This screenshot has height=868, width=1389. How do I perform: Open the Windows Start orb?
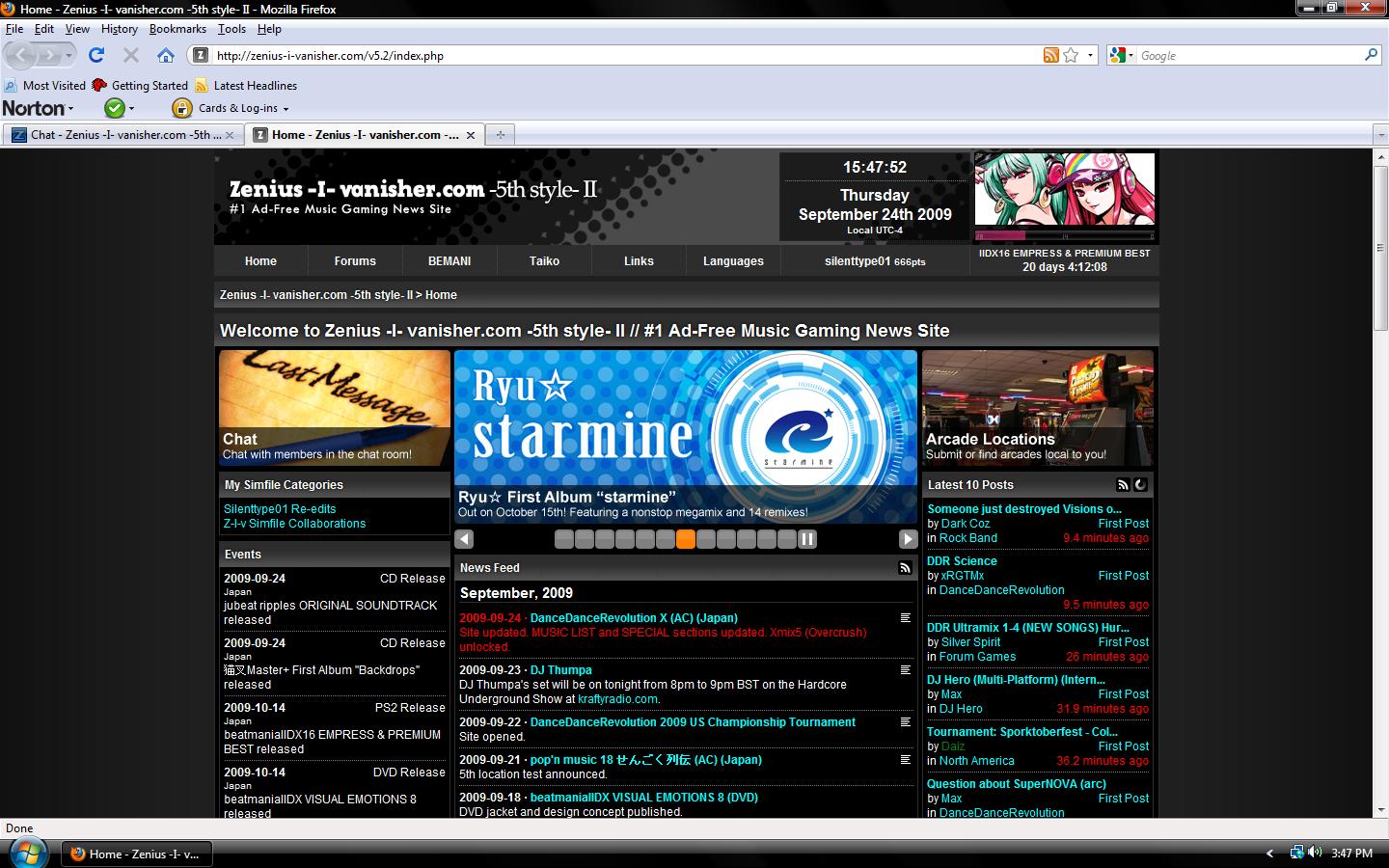pyautogui.click(x=27, y=853)
